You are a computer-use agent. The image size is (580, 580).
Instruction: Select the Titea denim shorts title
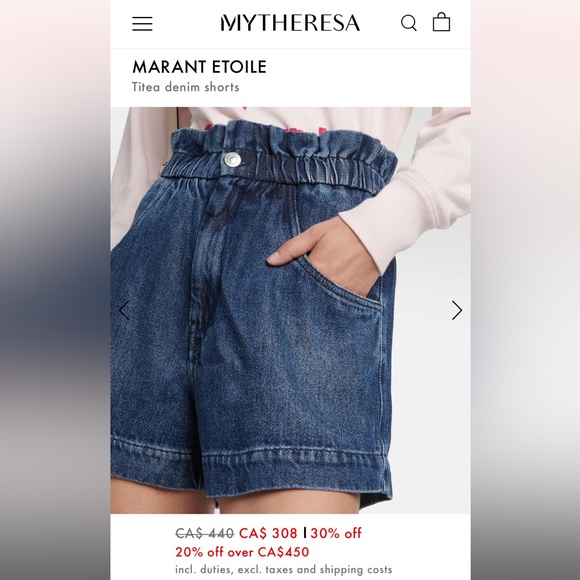[x=186, y=87]
